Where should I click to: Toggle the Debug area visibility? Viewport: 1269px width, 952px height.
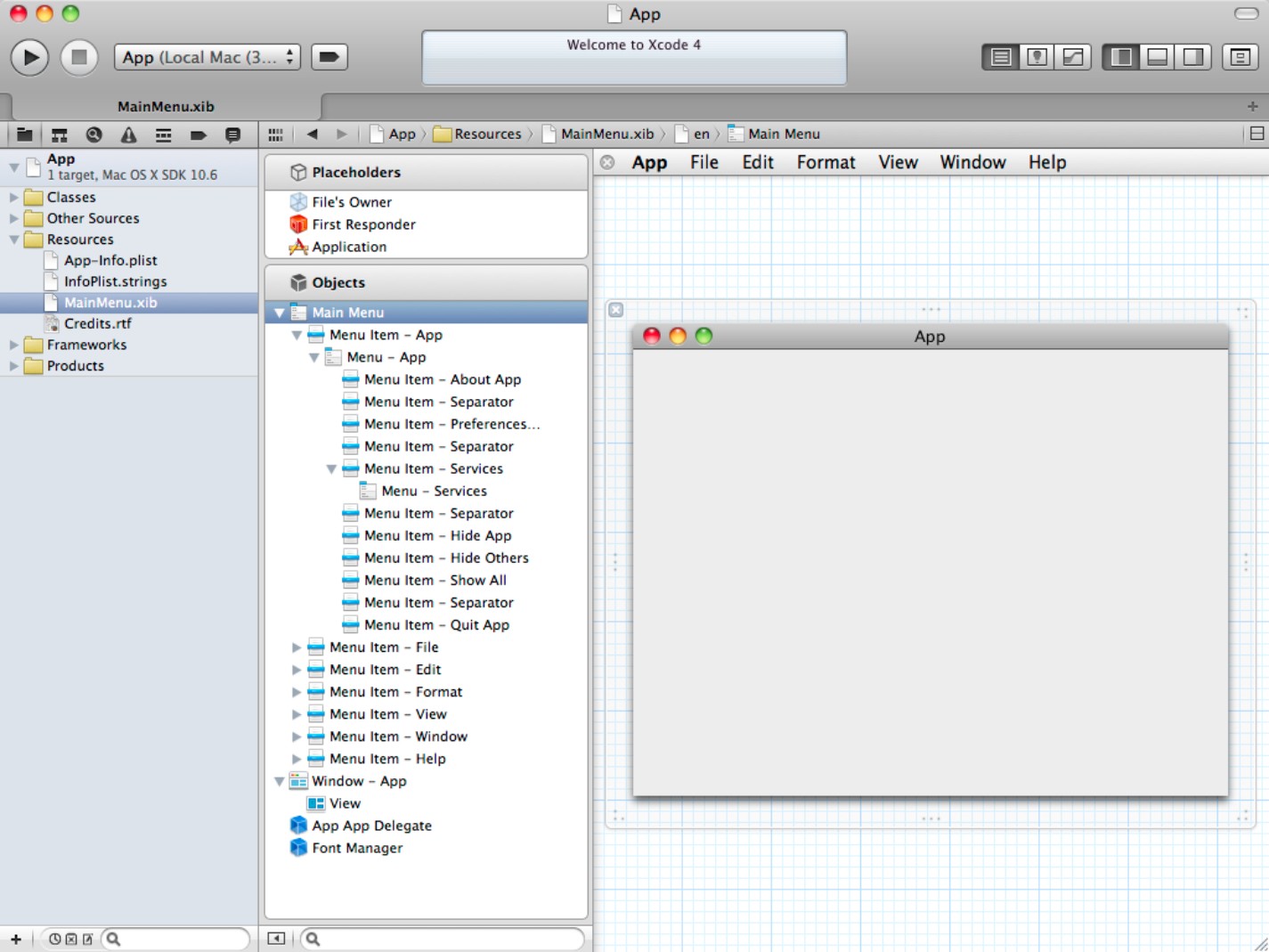1157,57
